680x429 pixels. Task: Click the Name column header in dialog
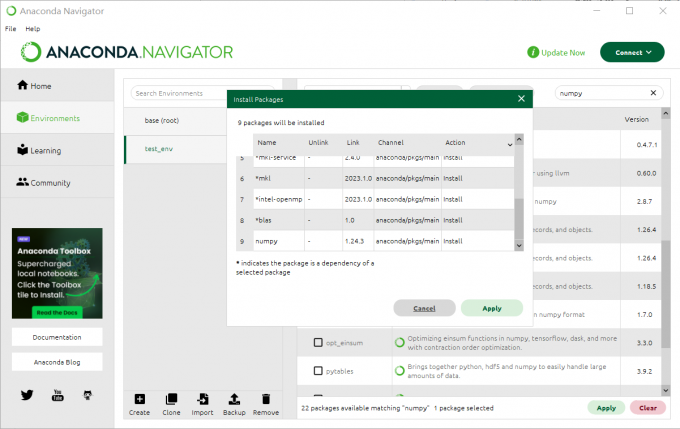tap(279, 142)
